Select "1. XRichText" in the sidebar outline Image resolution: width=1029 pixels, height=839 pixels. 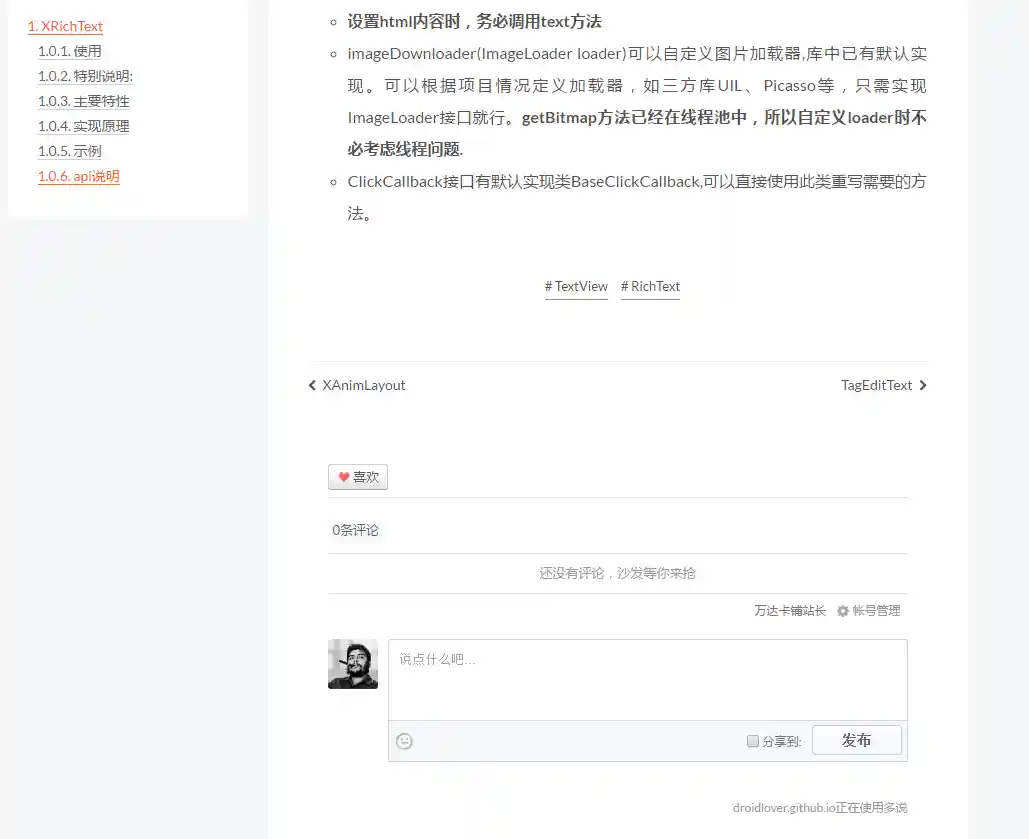pyautogui.click(x=65, y=26)
